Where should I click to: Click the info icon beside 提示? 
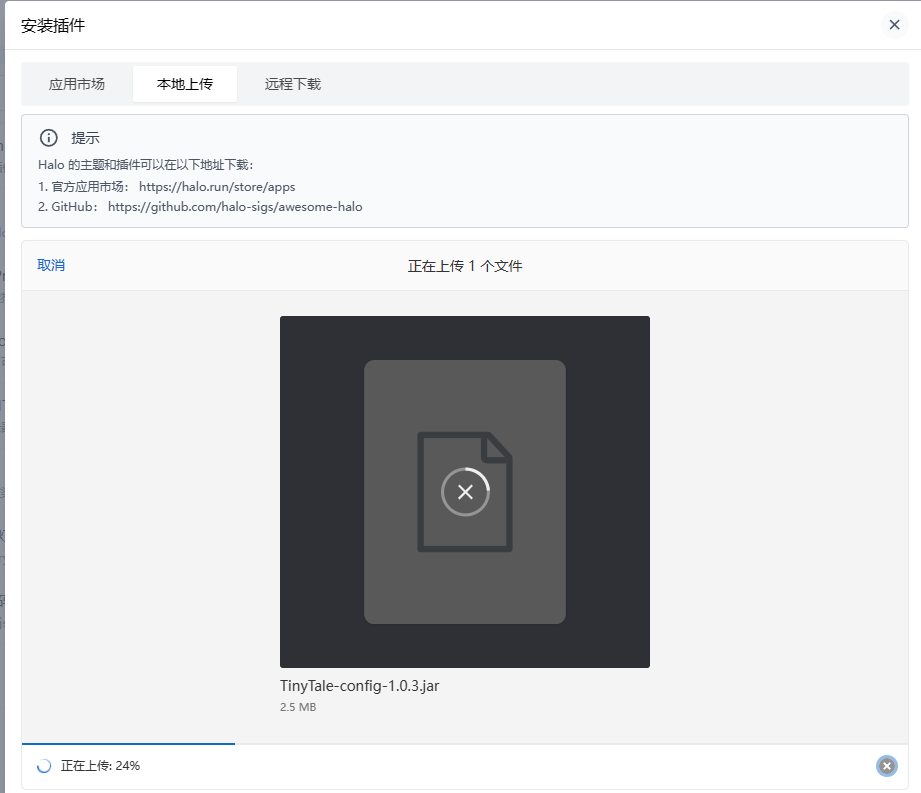49,137
